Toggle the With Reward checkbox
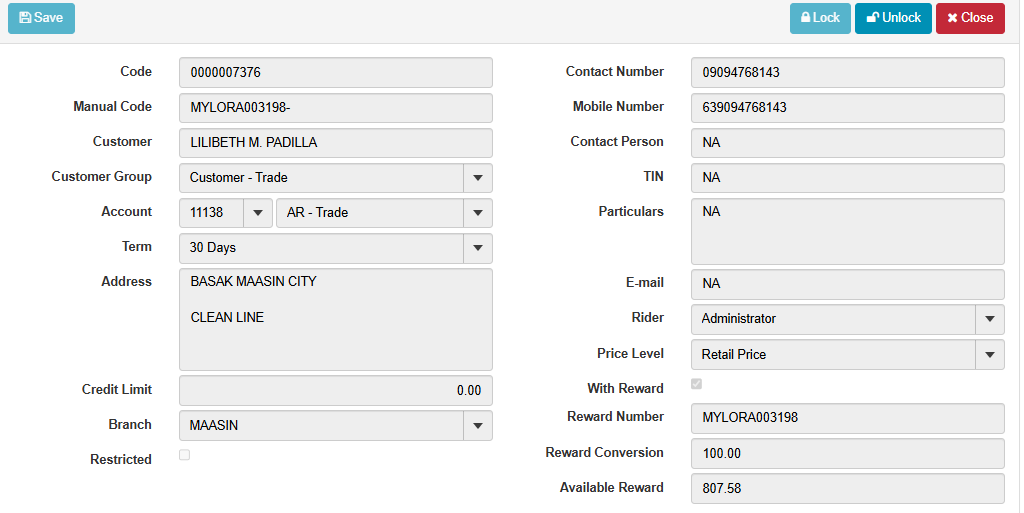Image resolution: width=1024 pixels, height=513 pixels. coord(696,384)
